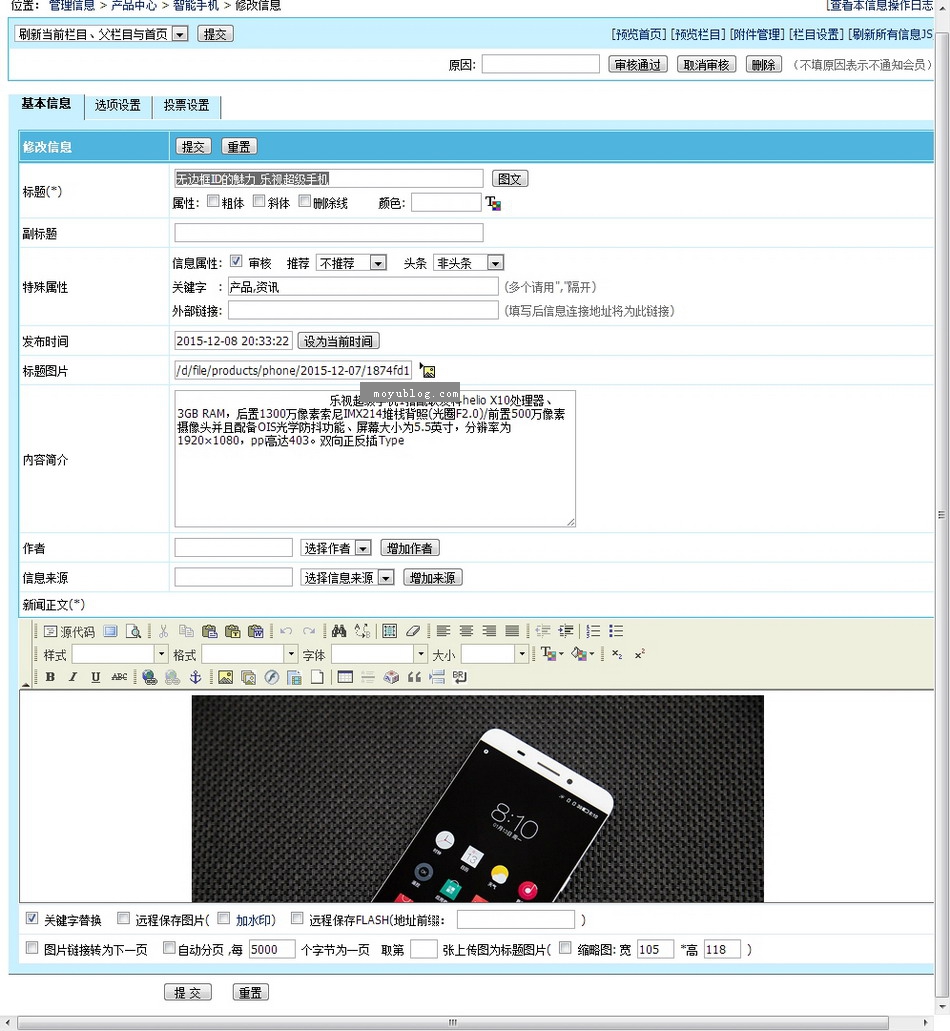Open the title color picker icon

pos(493,203)
